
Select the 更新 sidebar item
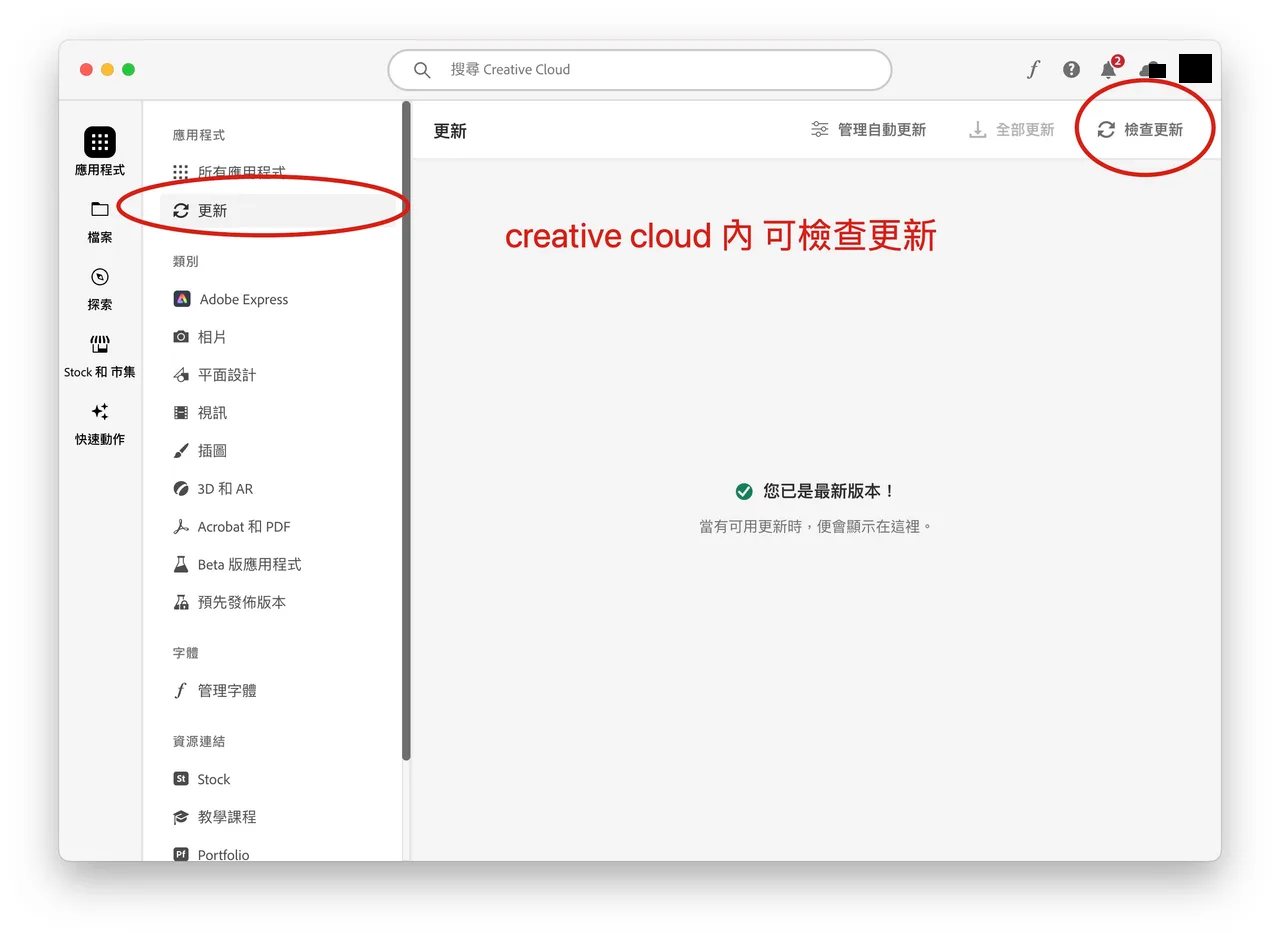[282, 210]
